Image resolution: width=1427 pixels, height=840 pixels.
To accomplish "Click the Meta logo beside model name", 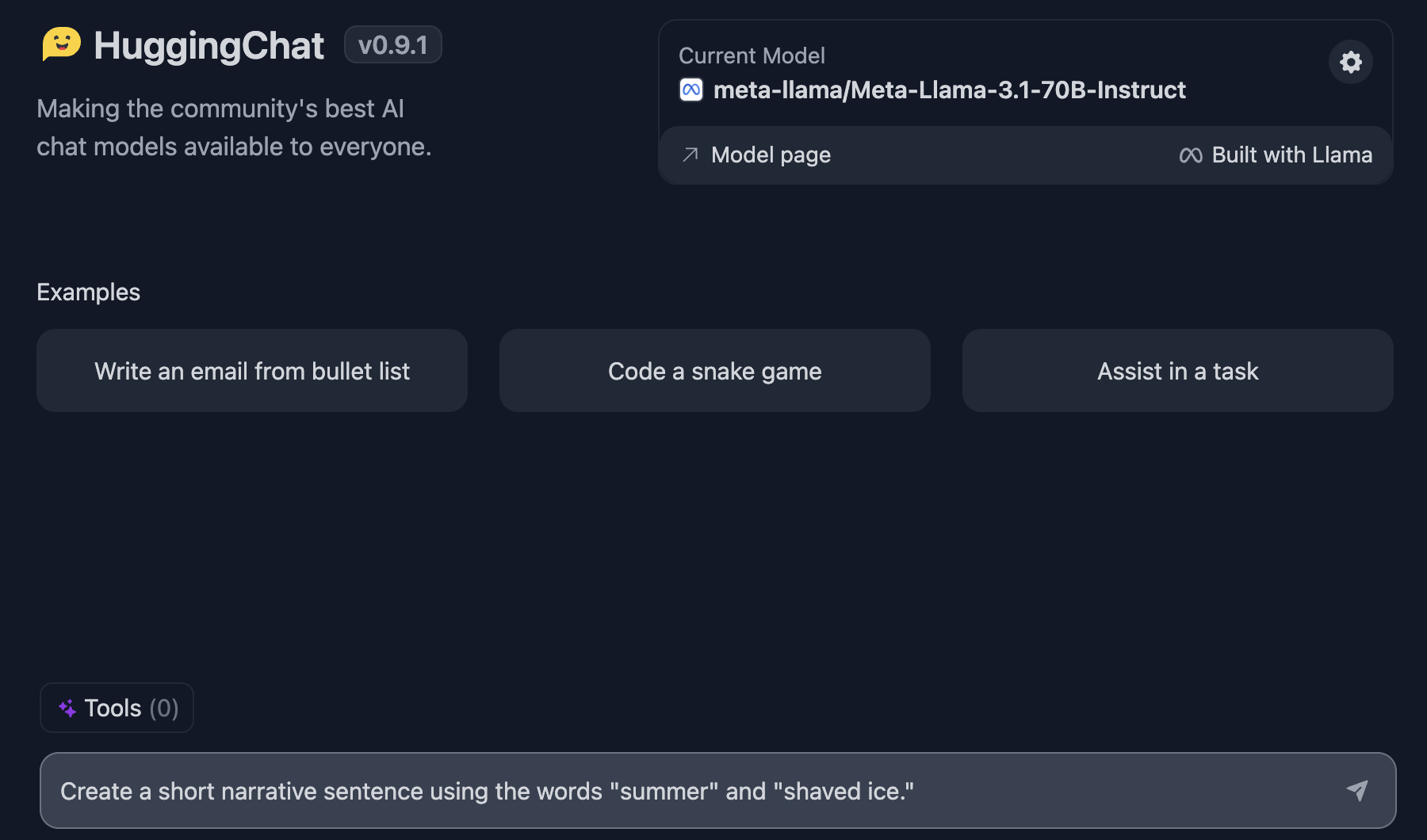I will [x=691, y=90].
